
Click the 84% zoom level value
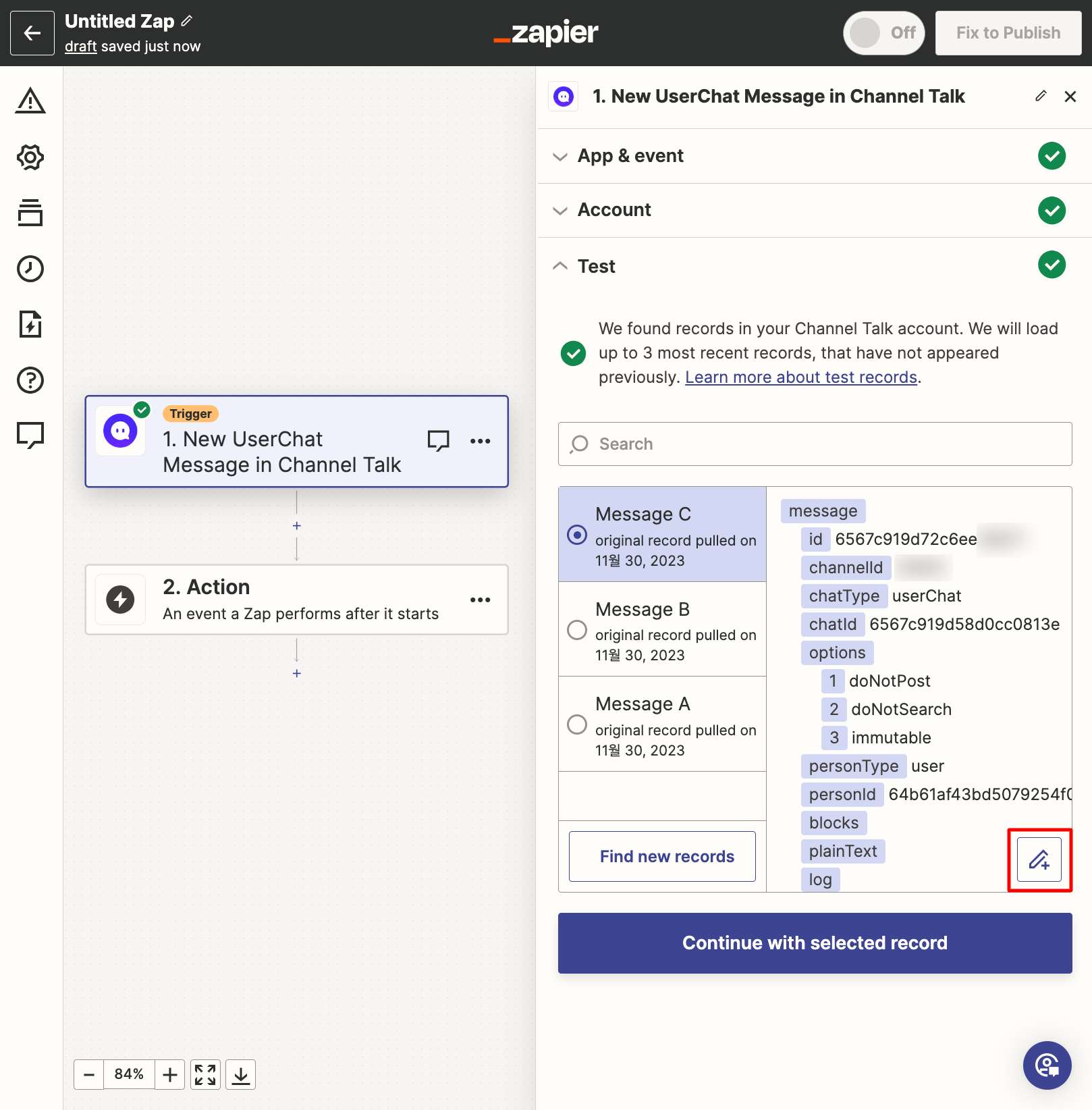129,1074
